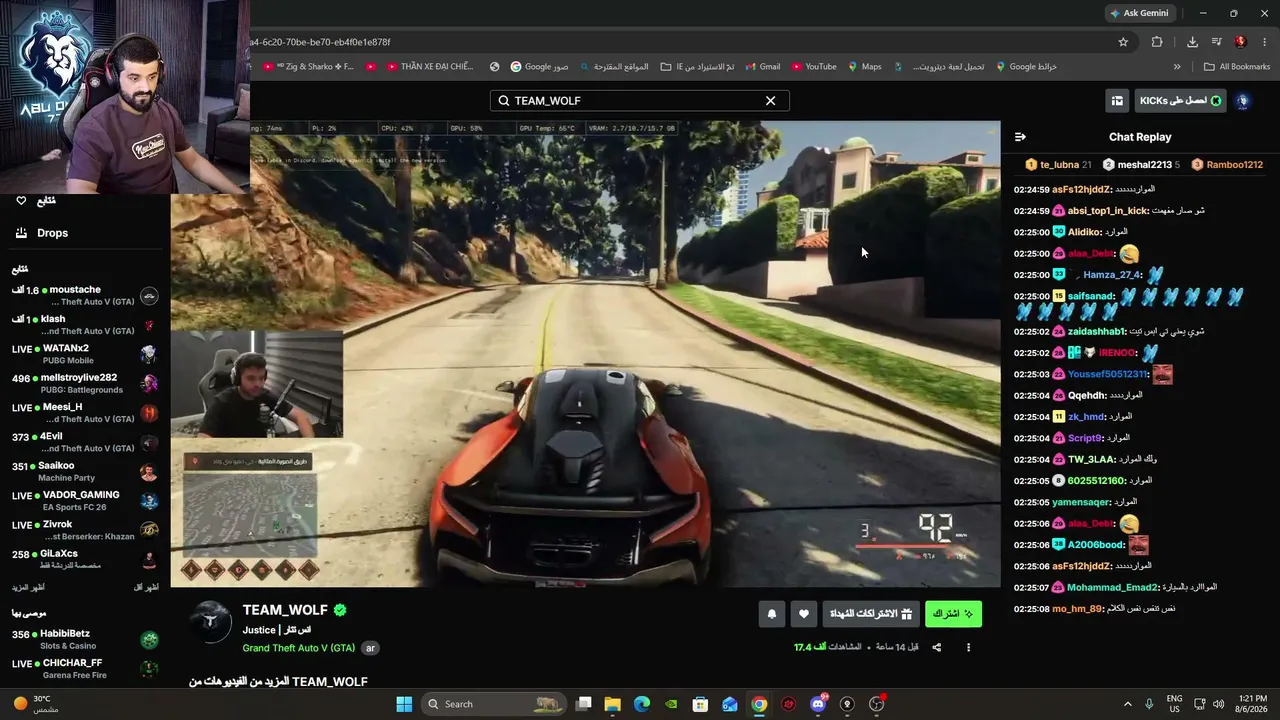Click username saifsanad in chat
The width and height of the screenshot is (1280, 720).
pos(1091,297)
